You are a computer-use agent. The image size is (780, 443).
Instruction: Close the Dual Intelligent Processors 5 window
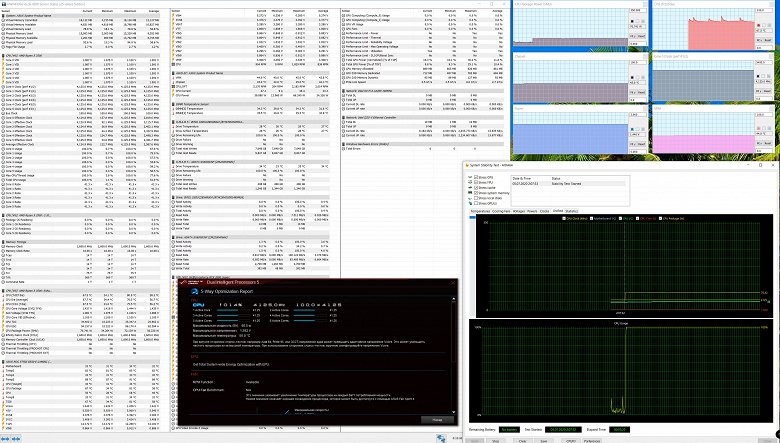coord(454,283)
